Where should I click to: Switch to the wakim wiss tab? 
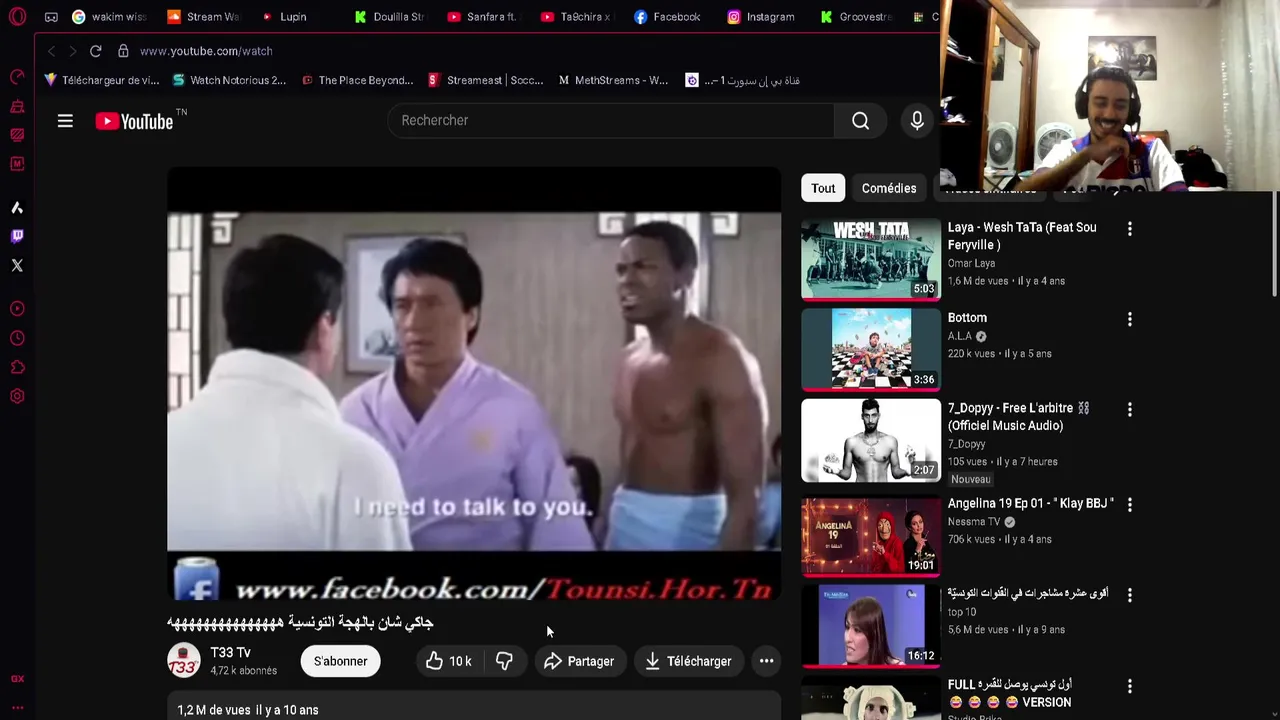109,17
